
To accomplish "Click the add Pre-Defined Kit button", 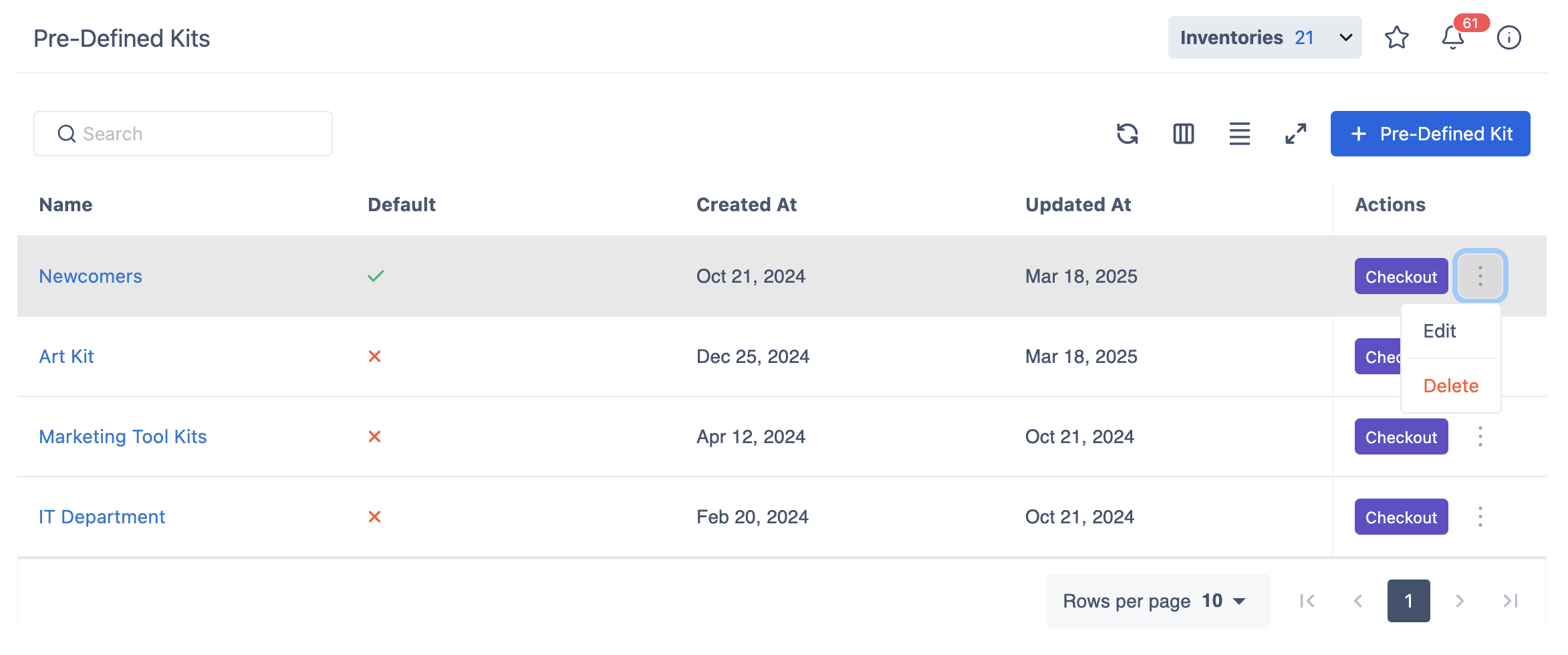I will pos(1430,134).
